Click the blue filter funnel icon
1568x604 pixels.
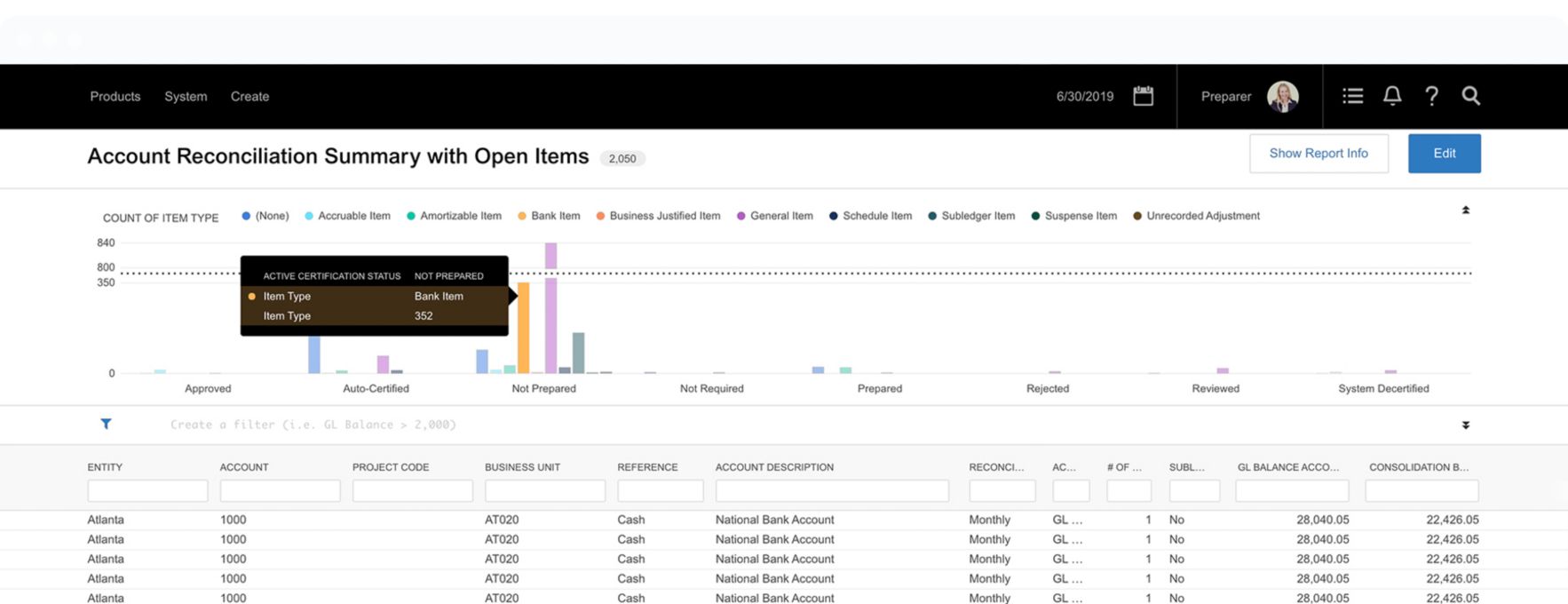(106, 425)
